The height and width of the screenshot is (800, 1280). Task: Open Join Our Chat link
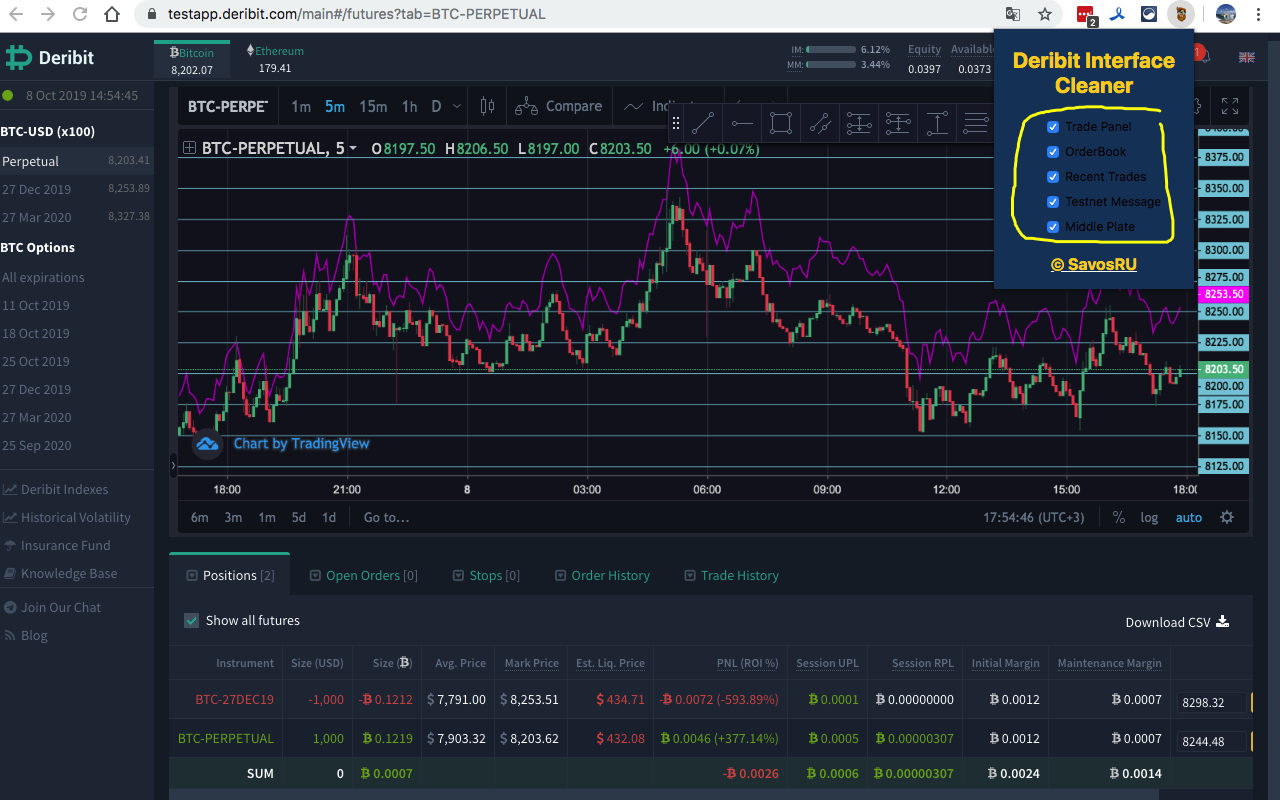[x=52, y=607]
